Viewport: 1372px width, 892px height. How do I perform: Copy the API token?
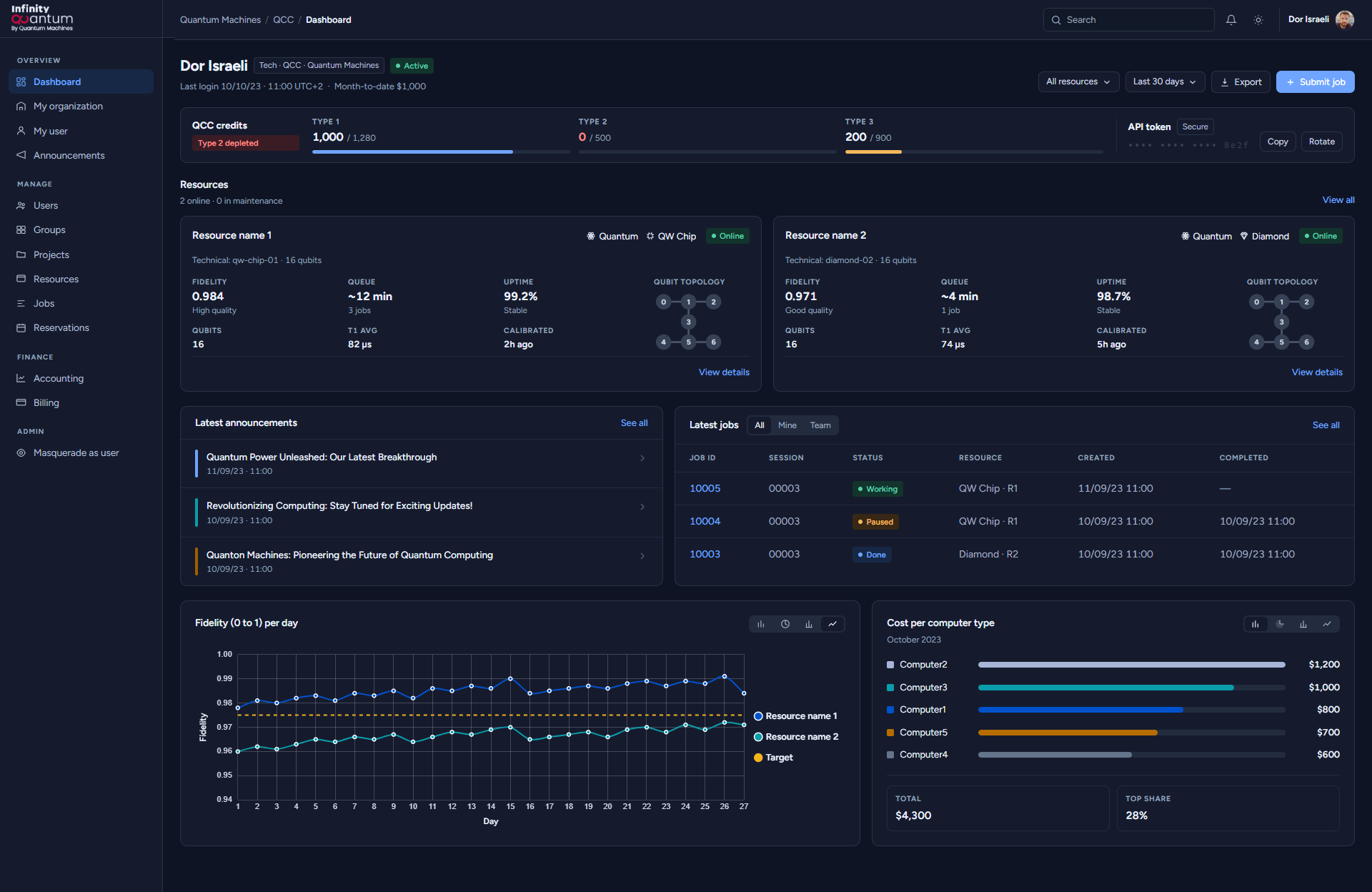(x=1277, y=142)
